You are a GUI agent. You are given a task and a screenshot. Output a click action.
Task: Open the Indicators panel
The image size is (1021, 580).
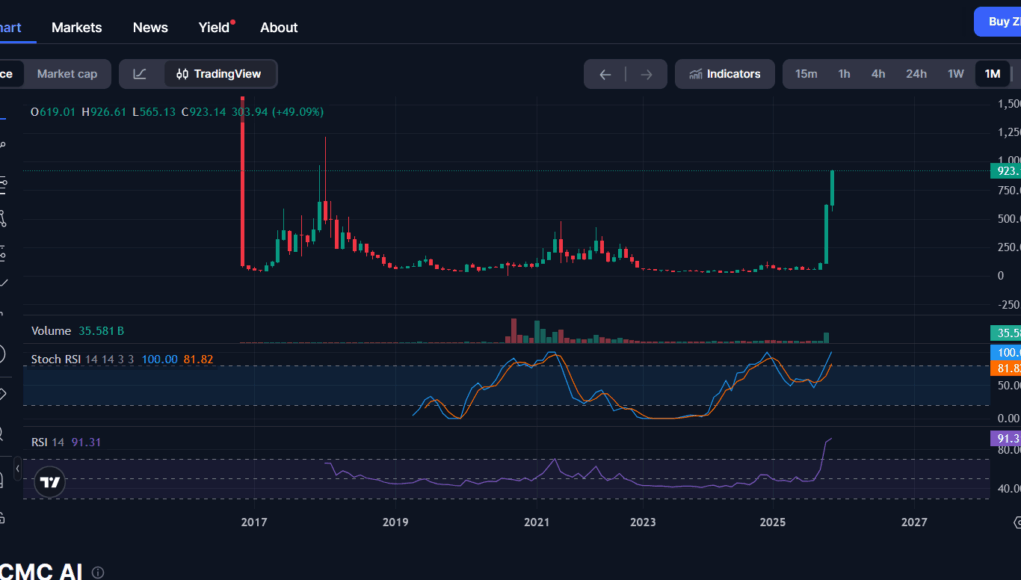pyautogui.click(x=724, y=74)
